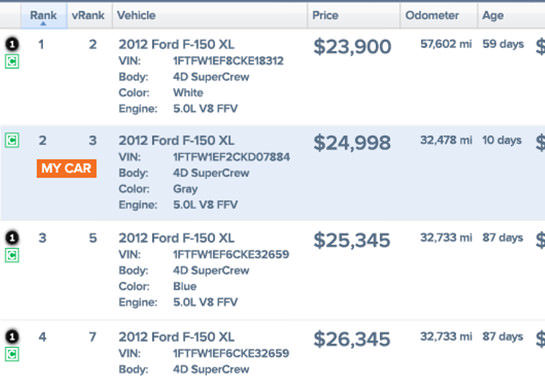Click the orange MY CAR badge

click(66, 169)
